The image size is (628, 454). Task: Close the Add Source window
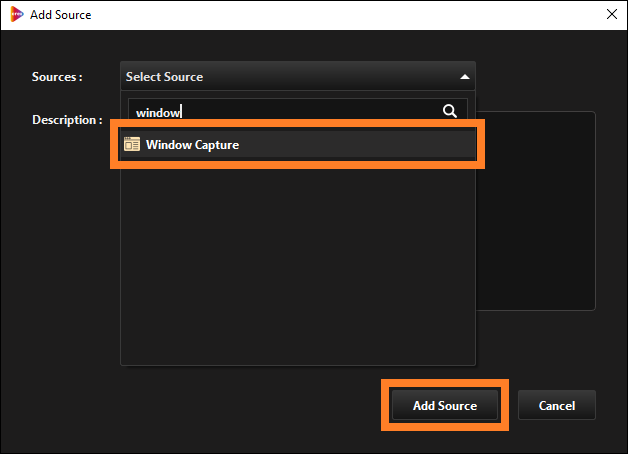[612, 14]
